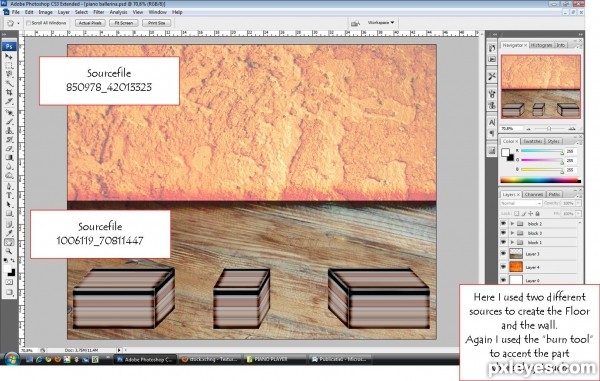
Task: Switch to the Channels tab
Action: (x=534, y=195)
